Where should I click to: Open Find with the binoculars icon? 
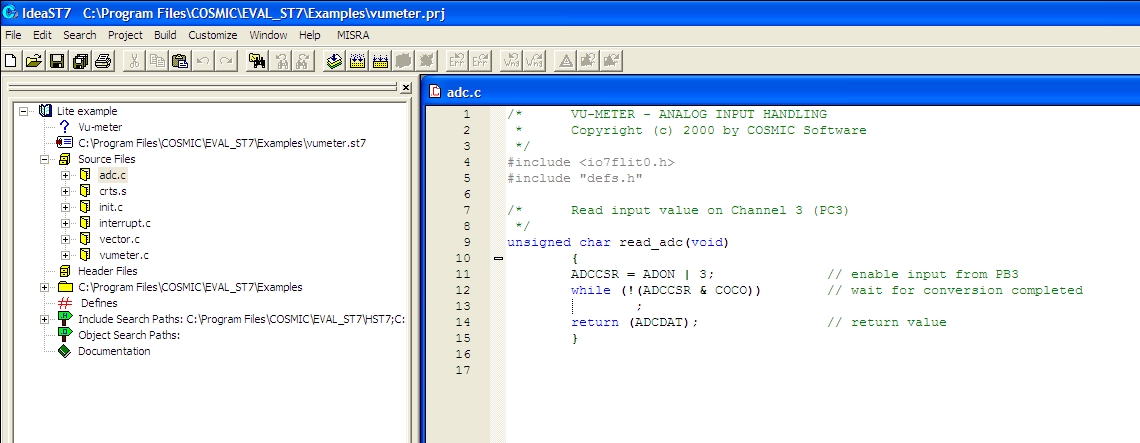tap(257, 61)
